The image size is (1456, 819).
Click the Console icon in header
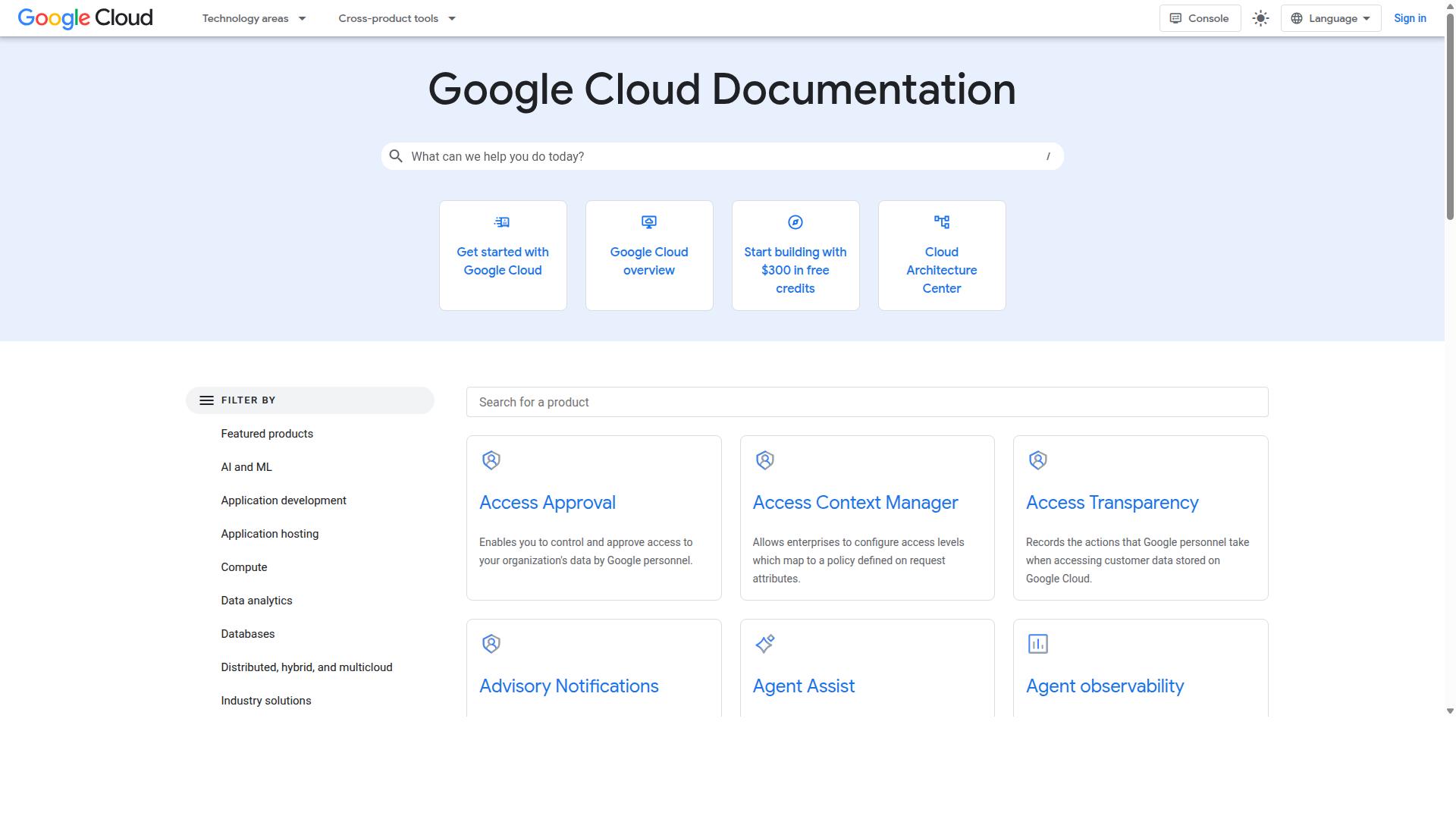1175,18
